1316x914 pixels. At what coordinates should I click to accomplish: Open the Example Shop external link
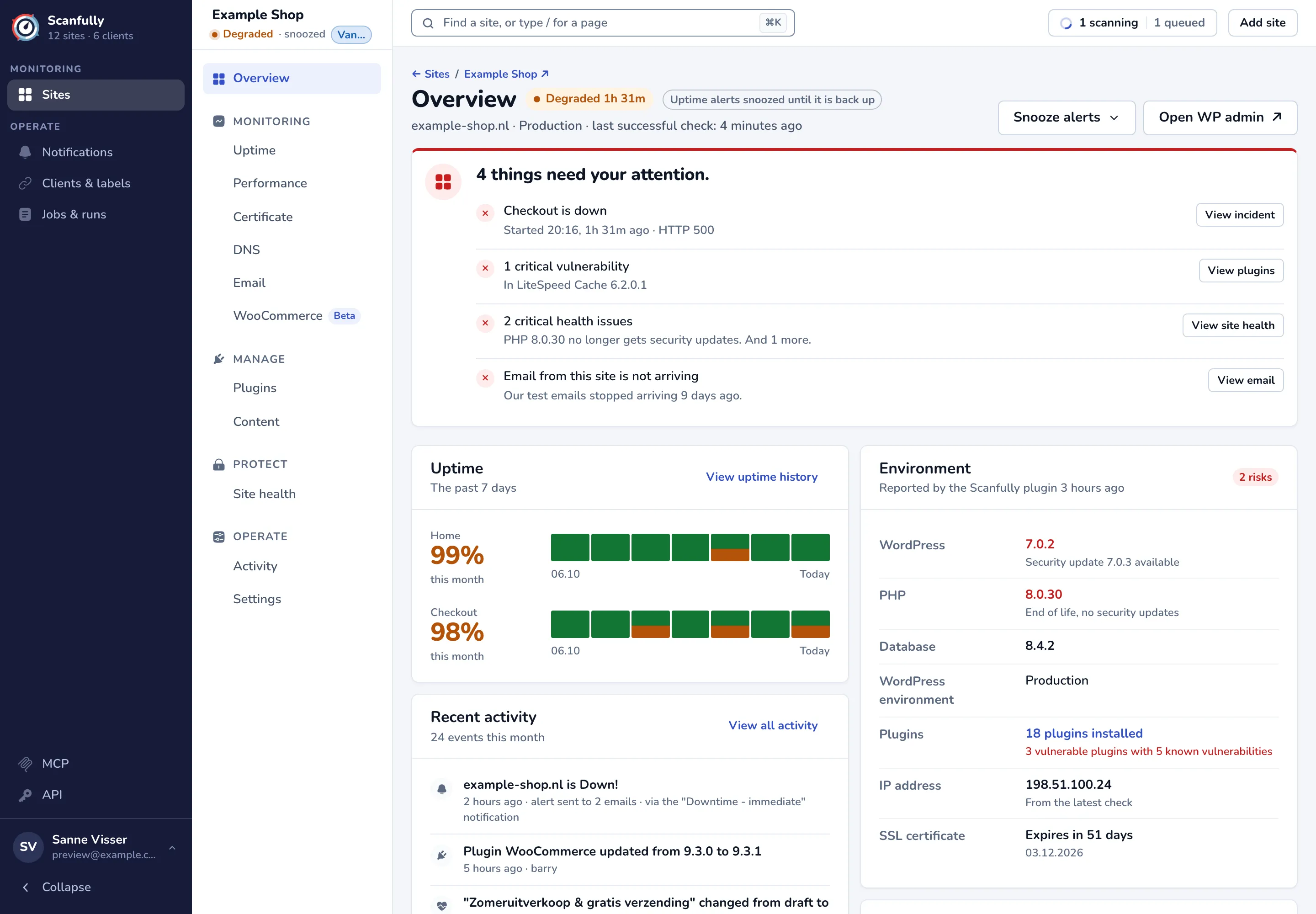click(x=506, y=74)
